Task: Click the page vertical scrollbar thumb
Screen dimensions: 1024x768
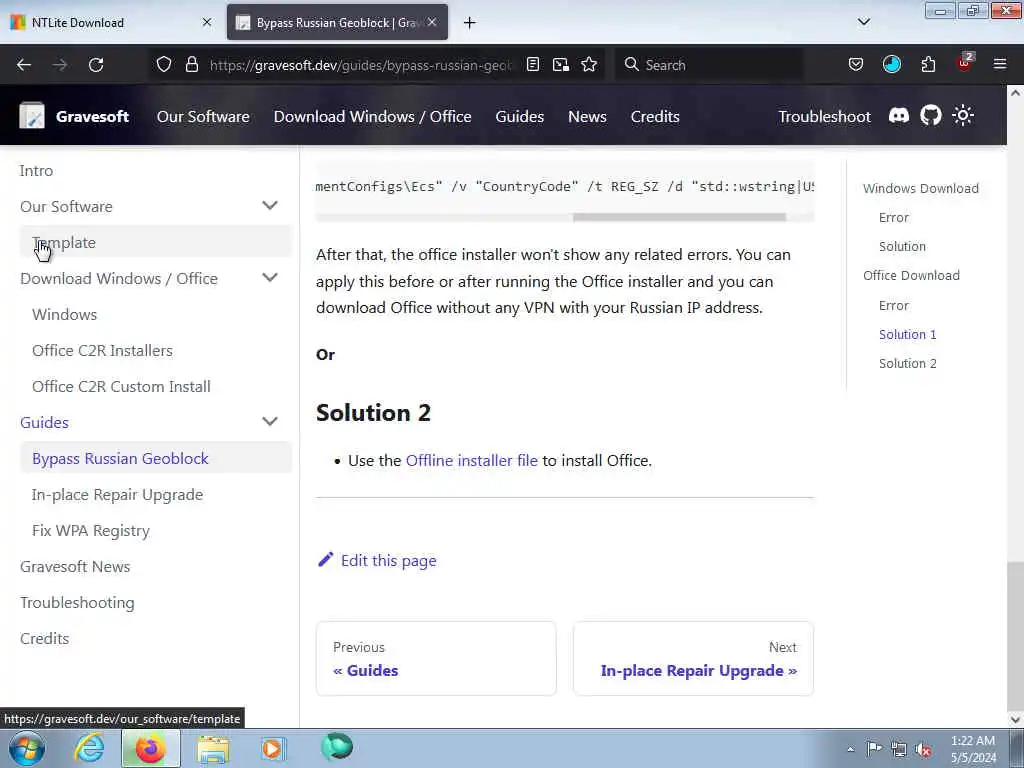Action: 1015,636
